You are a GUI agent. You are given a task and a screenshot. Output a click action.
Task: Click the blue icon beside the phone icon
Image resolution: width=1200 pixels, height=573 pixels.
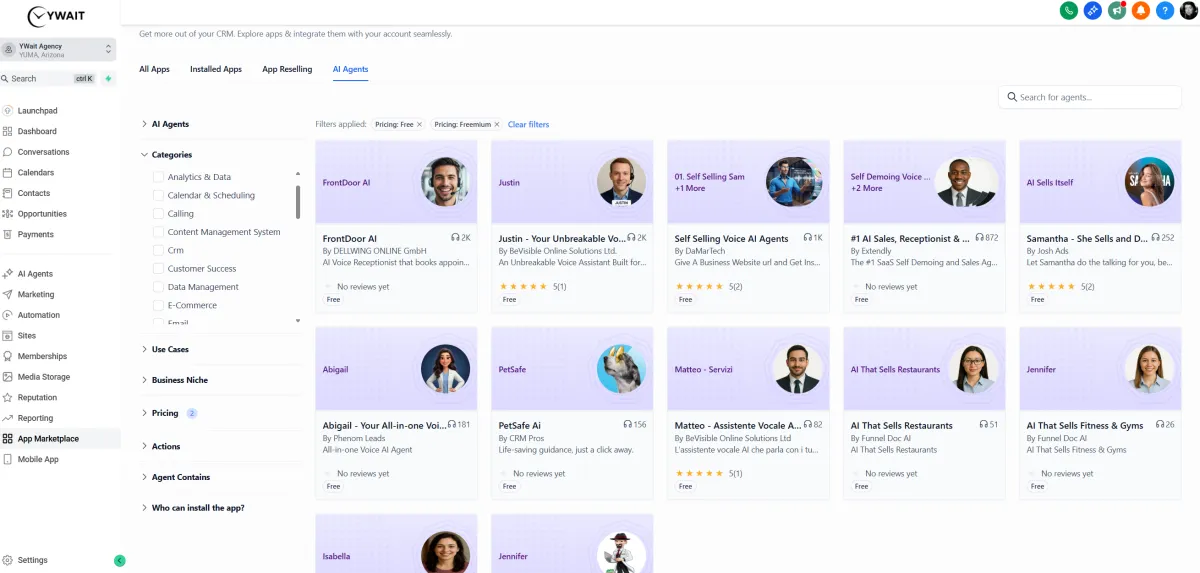coord(1093,10)
